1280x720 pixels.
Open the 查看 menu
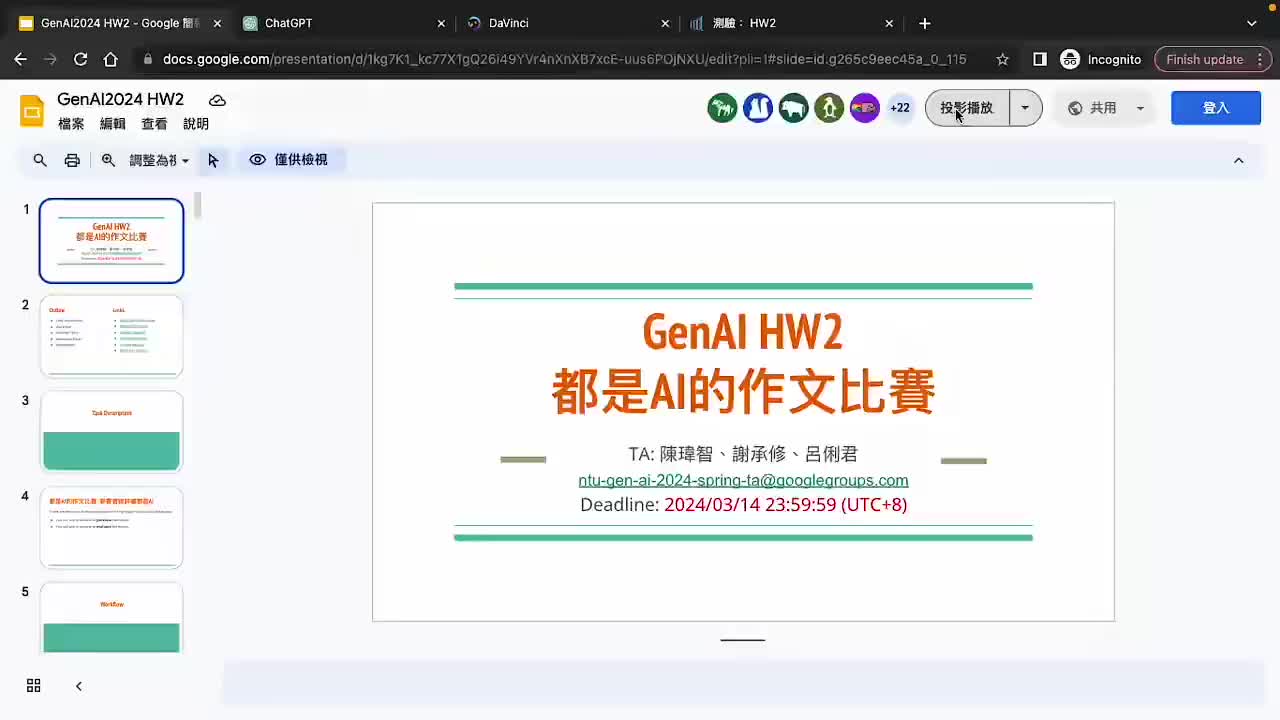click(154, 124)
